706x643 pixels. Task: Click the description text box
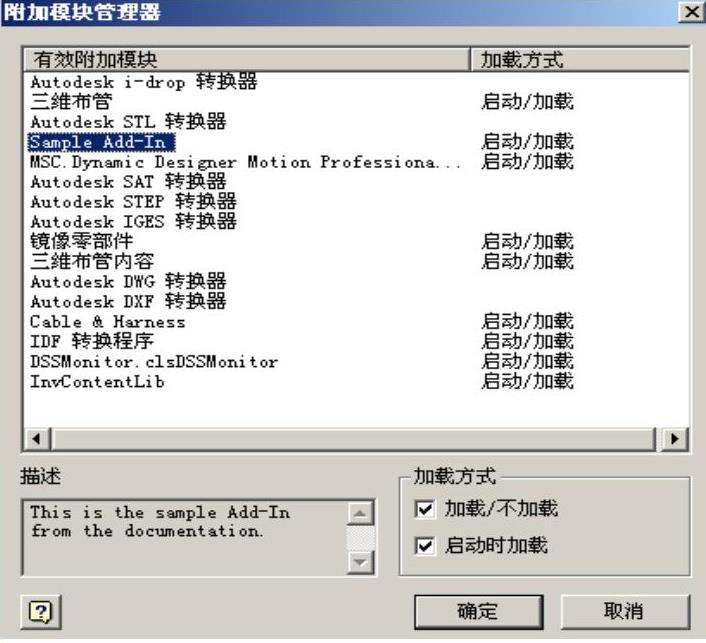coord(185,538)
